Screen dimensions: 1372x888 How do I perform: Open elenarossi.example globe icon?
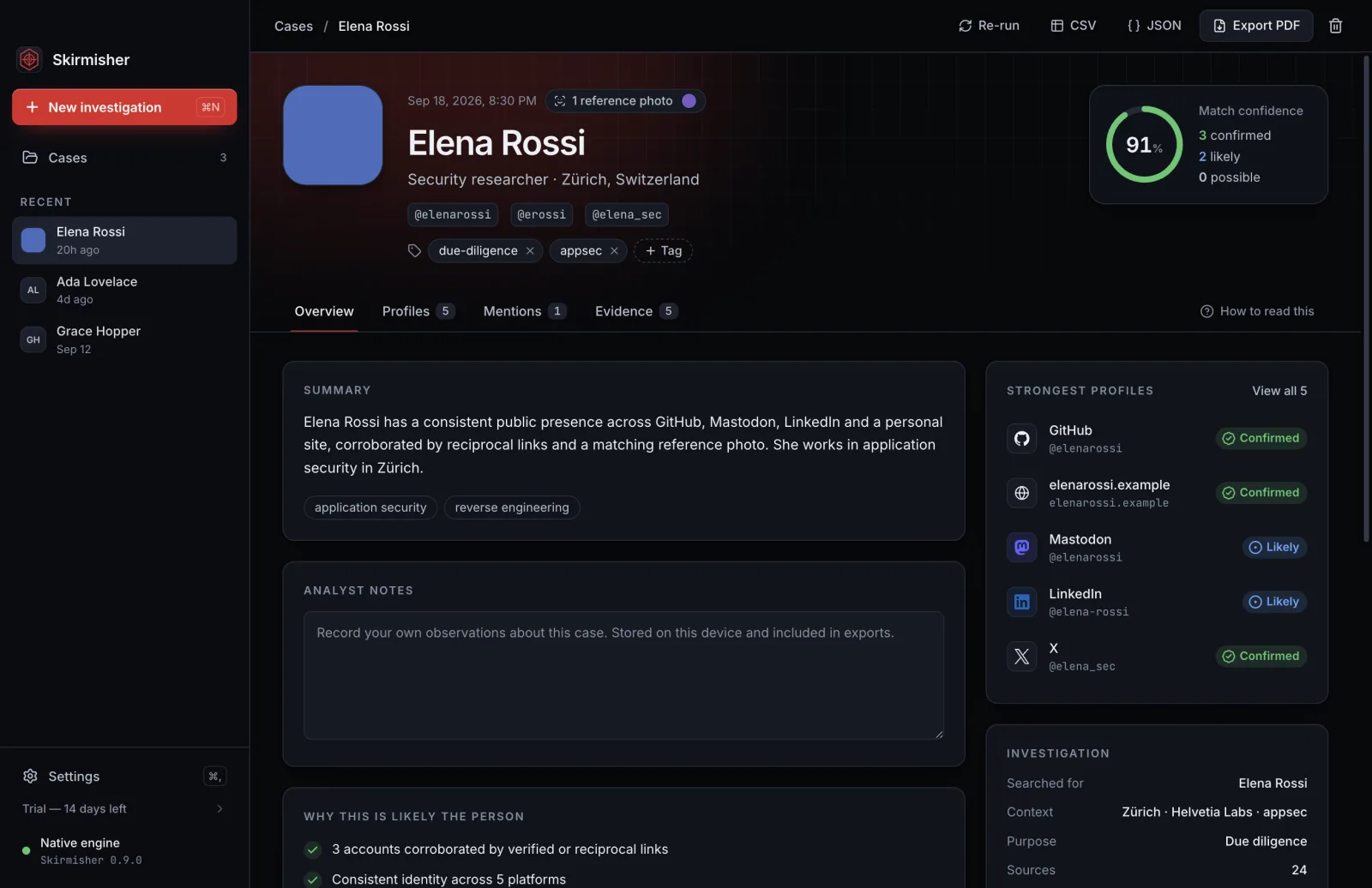click(x=1021, y=493)
